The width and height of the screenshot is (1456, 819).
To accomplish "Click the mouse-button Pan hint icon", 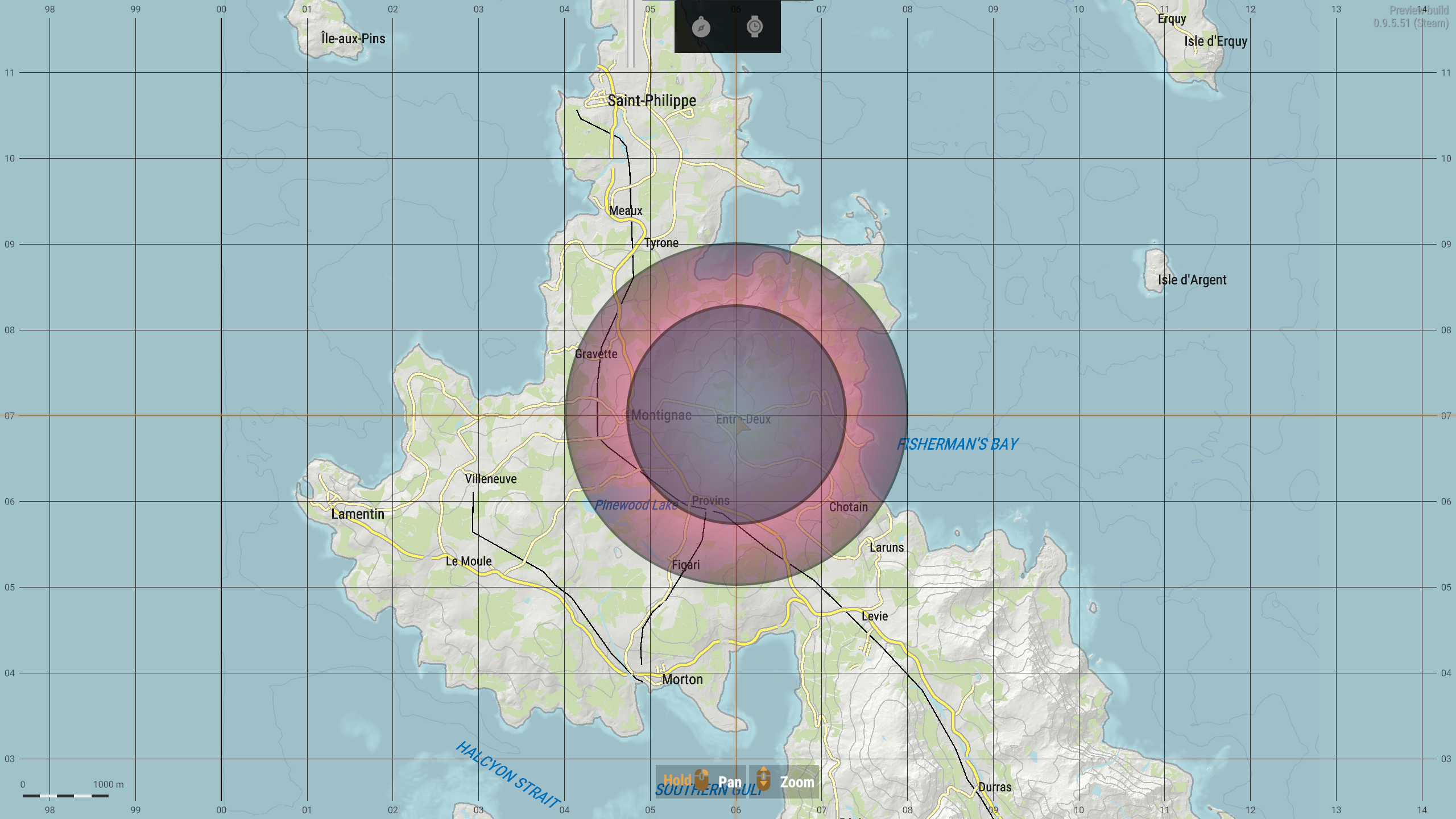I will (702, 779).
